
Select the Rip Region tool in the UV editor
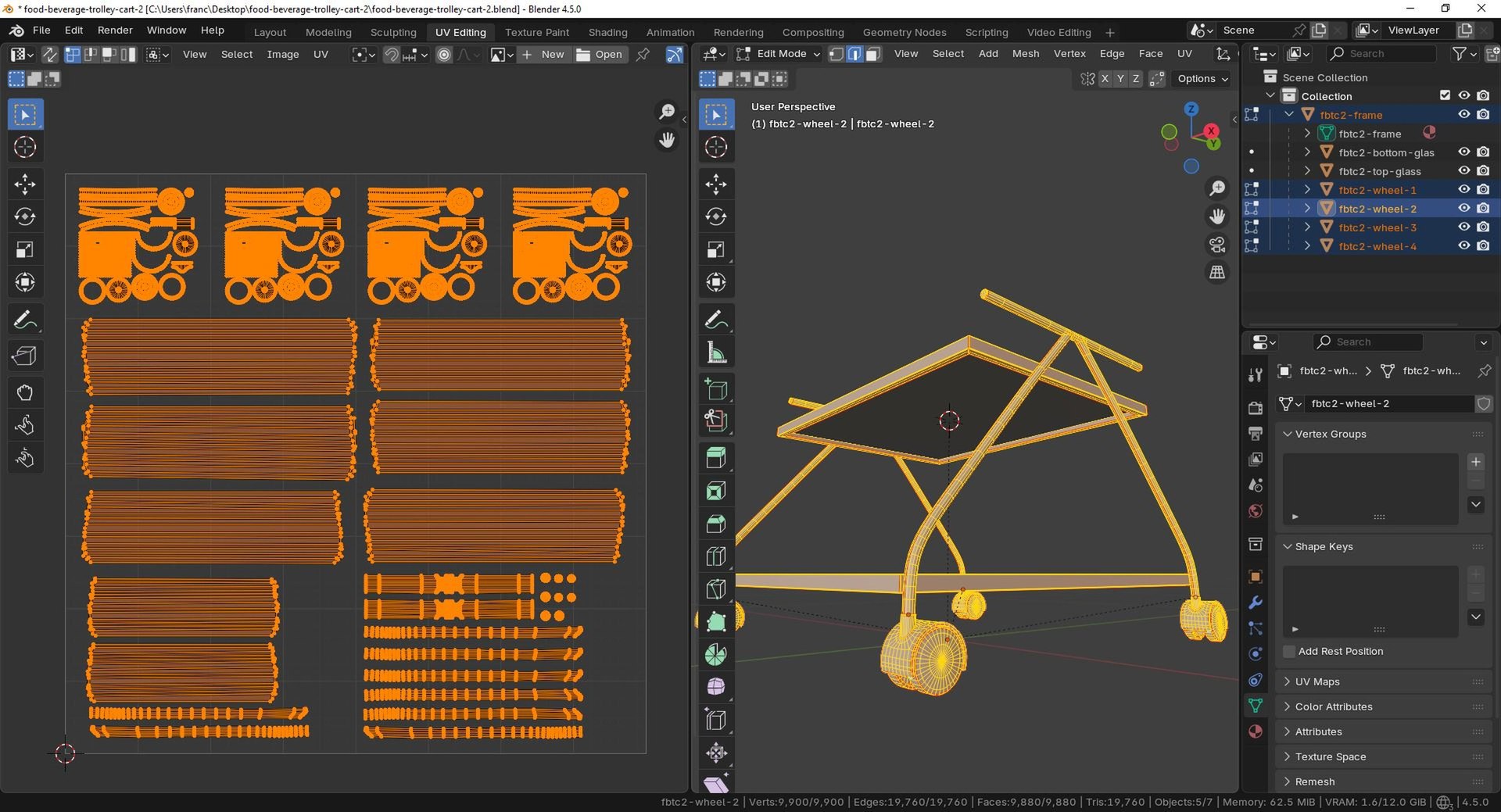25,356
